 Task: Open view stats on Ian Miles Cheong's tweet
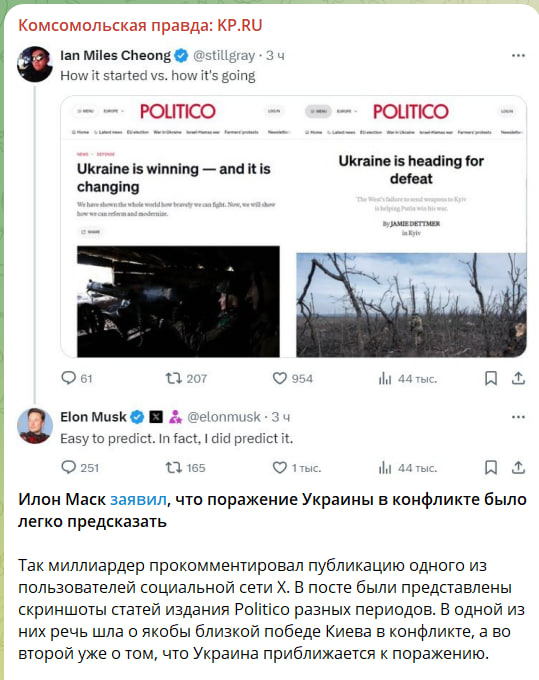[x=385, y=379]
